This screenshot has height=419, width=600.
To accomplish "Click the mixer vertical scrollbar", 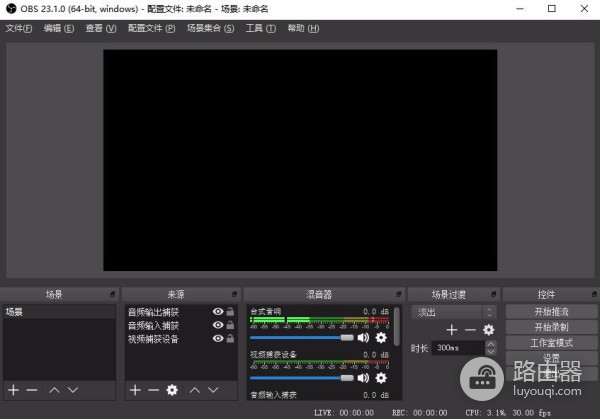I will pos(397,326).
